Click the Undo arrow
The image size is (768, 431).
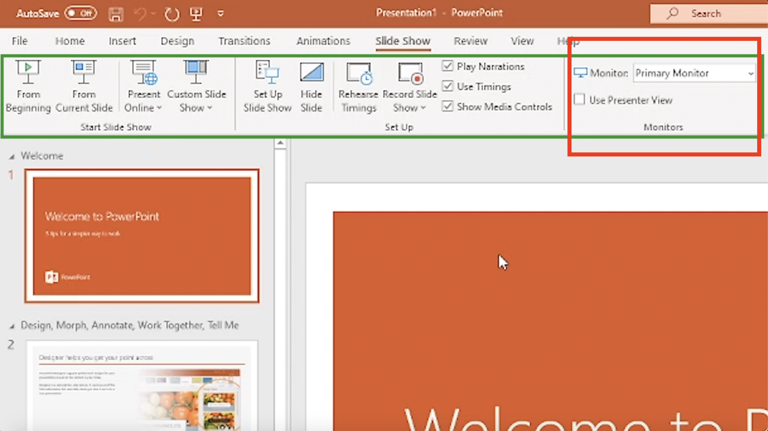(140, 14)
